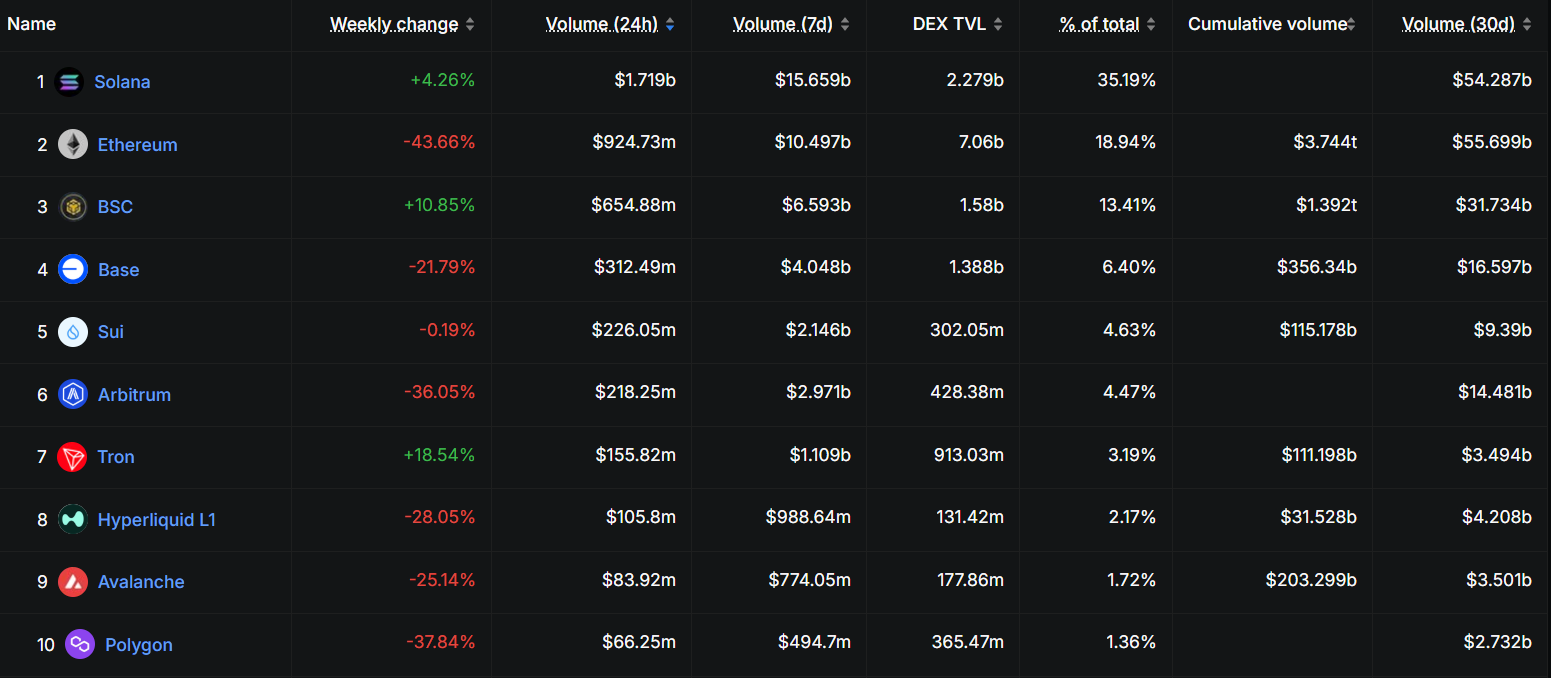Open the Tron chain link
Image resolution: width=1551 pixels, height=678 pixels.
116,457
